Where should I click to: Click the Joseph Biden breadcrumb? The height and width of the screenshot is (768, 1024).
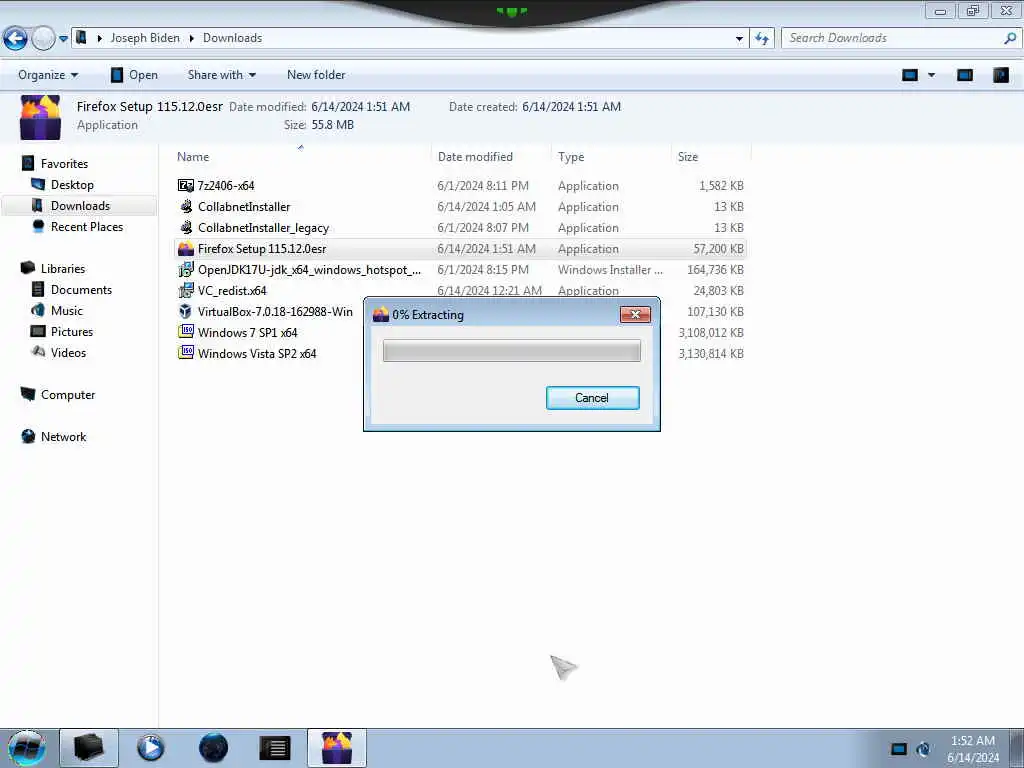(145, 38)
